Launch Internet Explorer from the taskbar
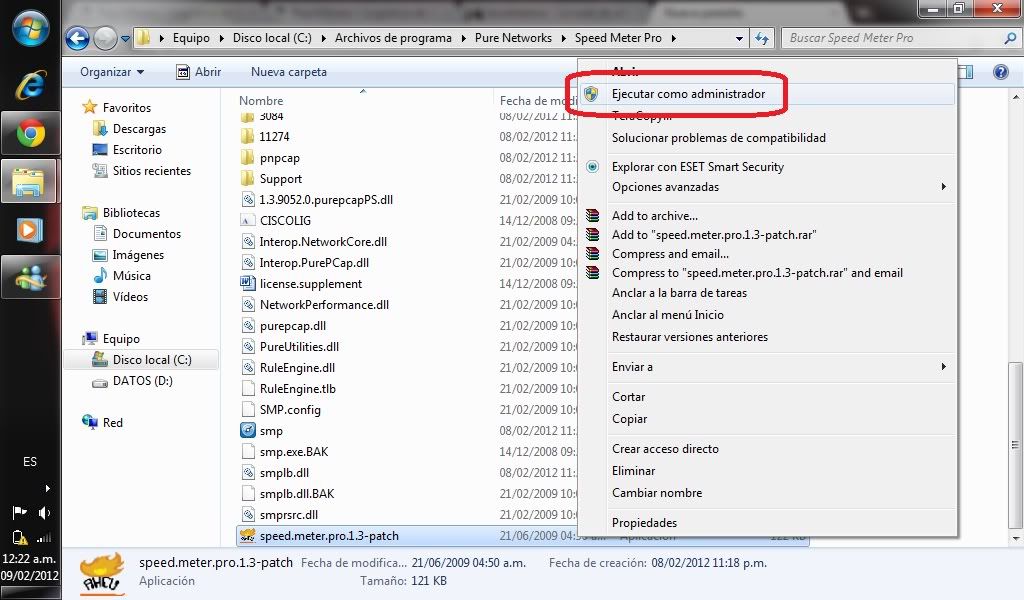The width and height of the screenshot is (1024, 600). point(31,85)
